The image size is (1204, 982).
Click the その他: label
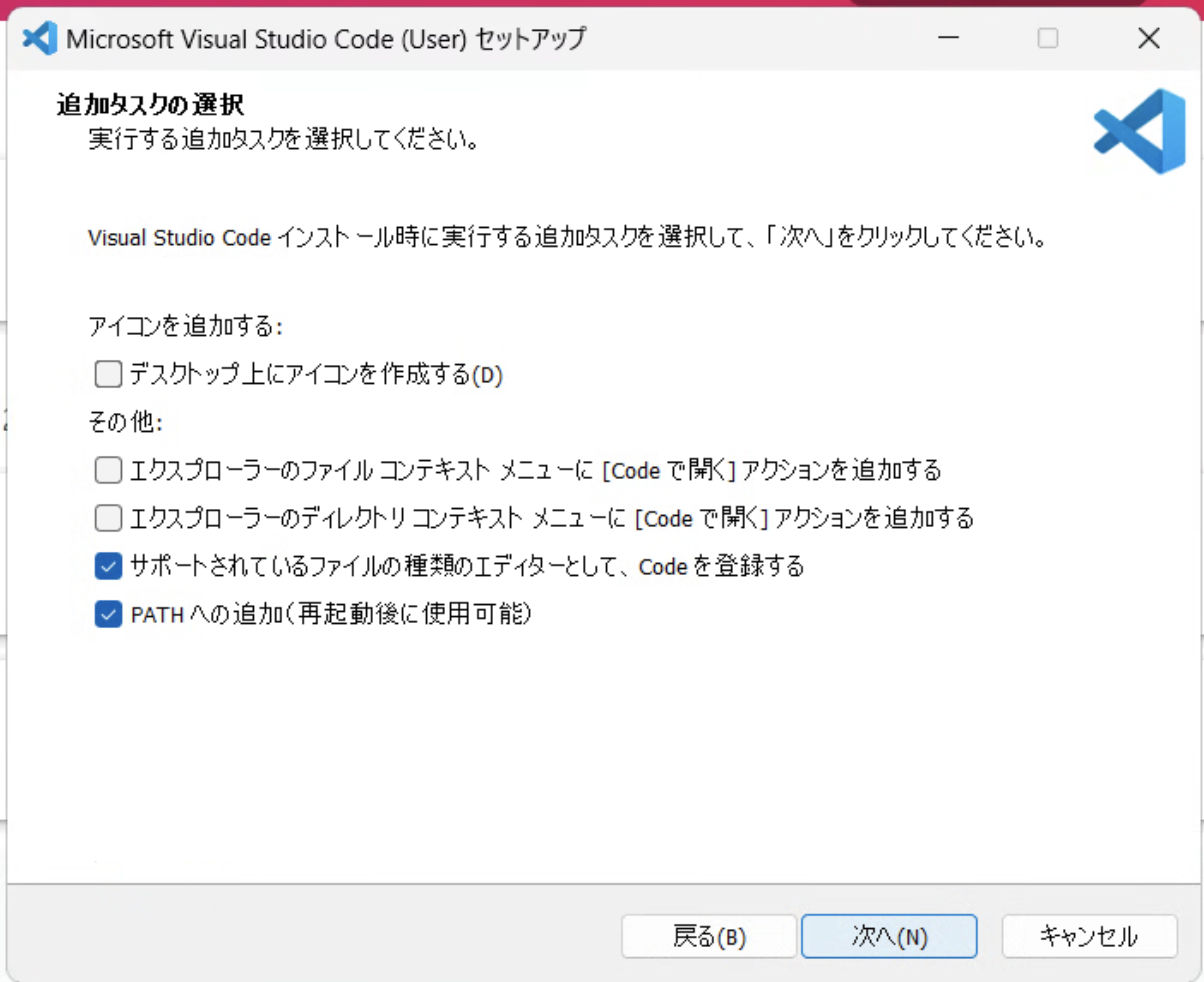coord(125,422)
